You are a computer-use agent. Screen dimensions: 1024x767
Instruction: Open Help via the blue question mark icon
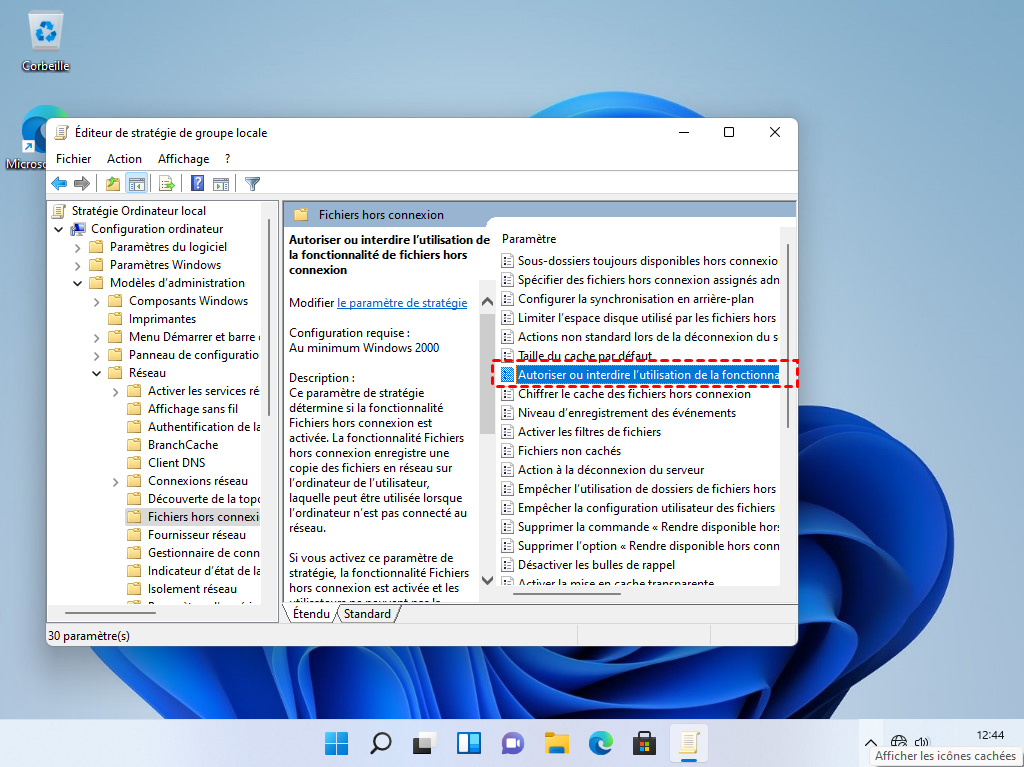tap(198, 183)
